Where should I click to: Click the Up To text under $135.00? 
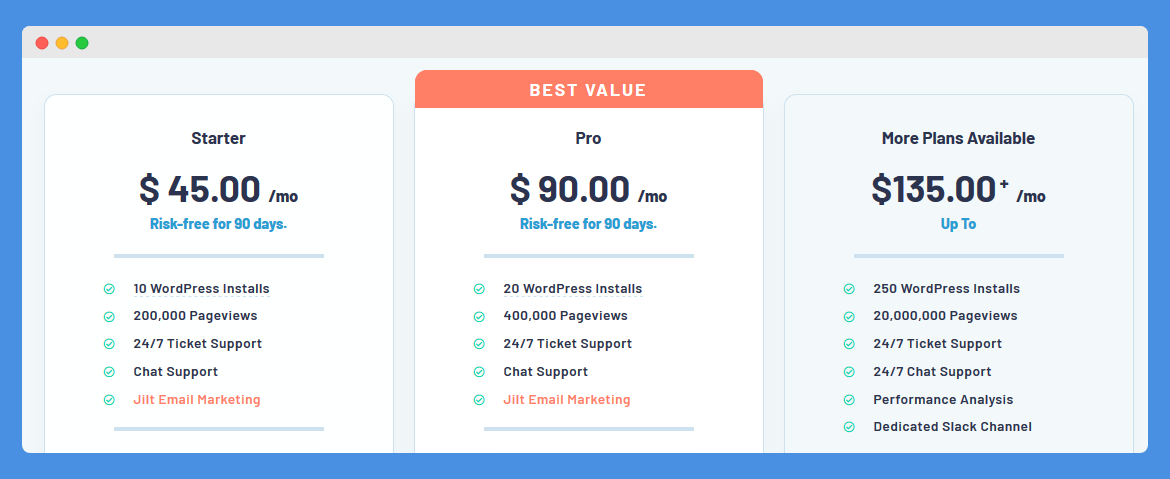pyautogui.click(x=958, y=224)
